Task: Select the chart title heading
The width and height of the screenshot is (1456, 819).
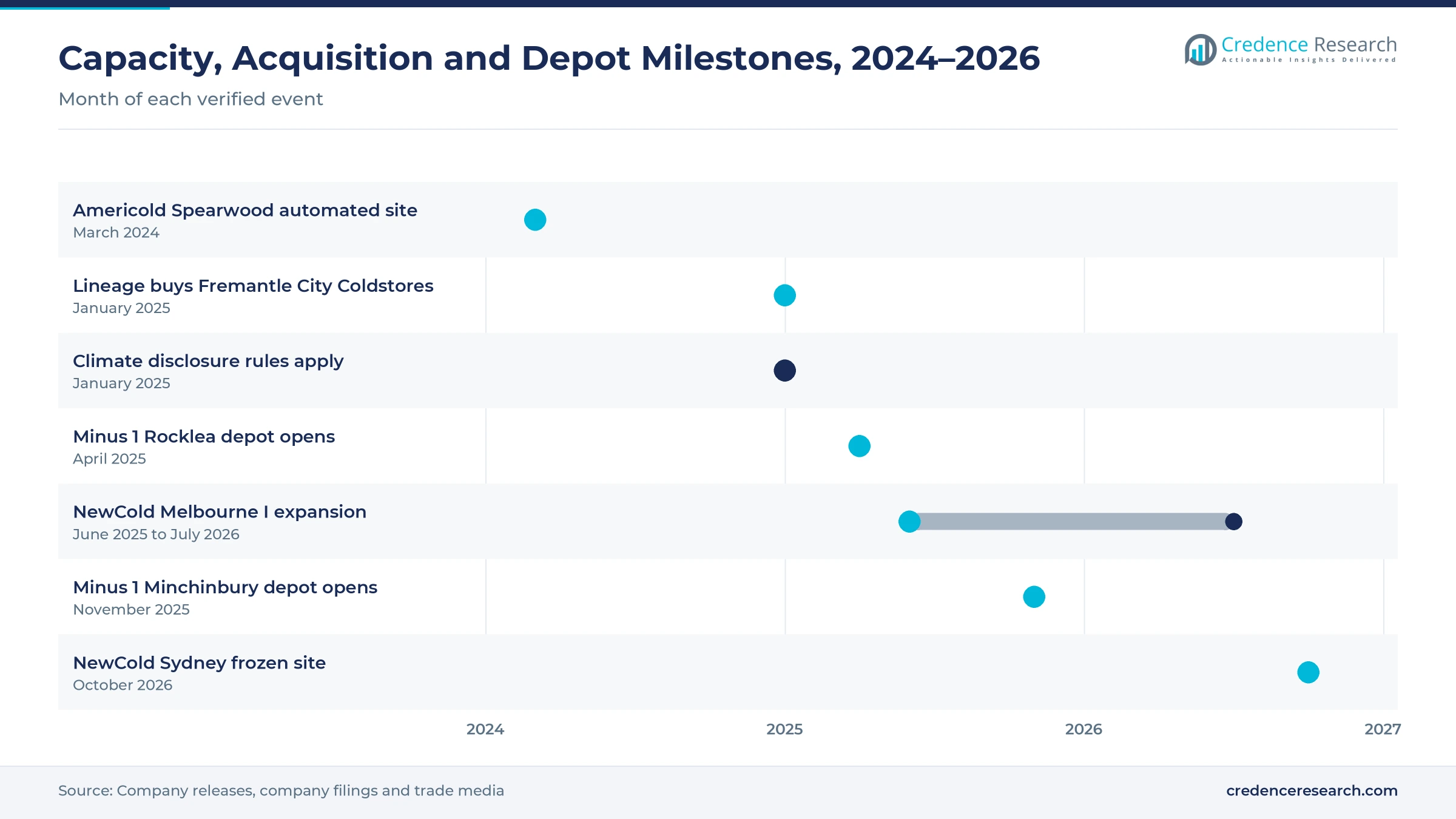Action: (549, 59)
